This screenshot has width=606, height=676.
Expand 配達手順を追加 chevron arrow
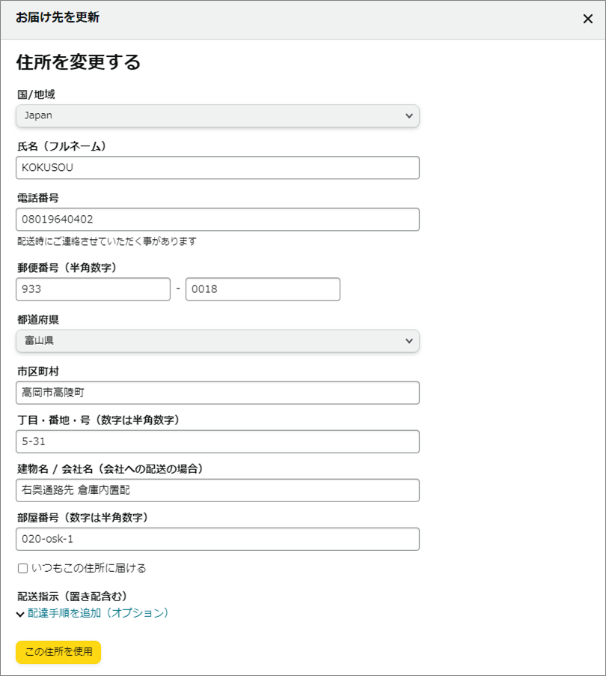[x=21, y=614]
